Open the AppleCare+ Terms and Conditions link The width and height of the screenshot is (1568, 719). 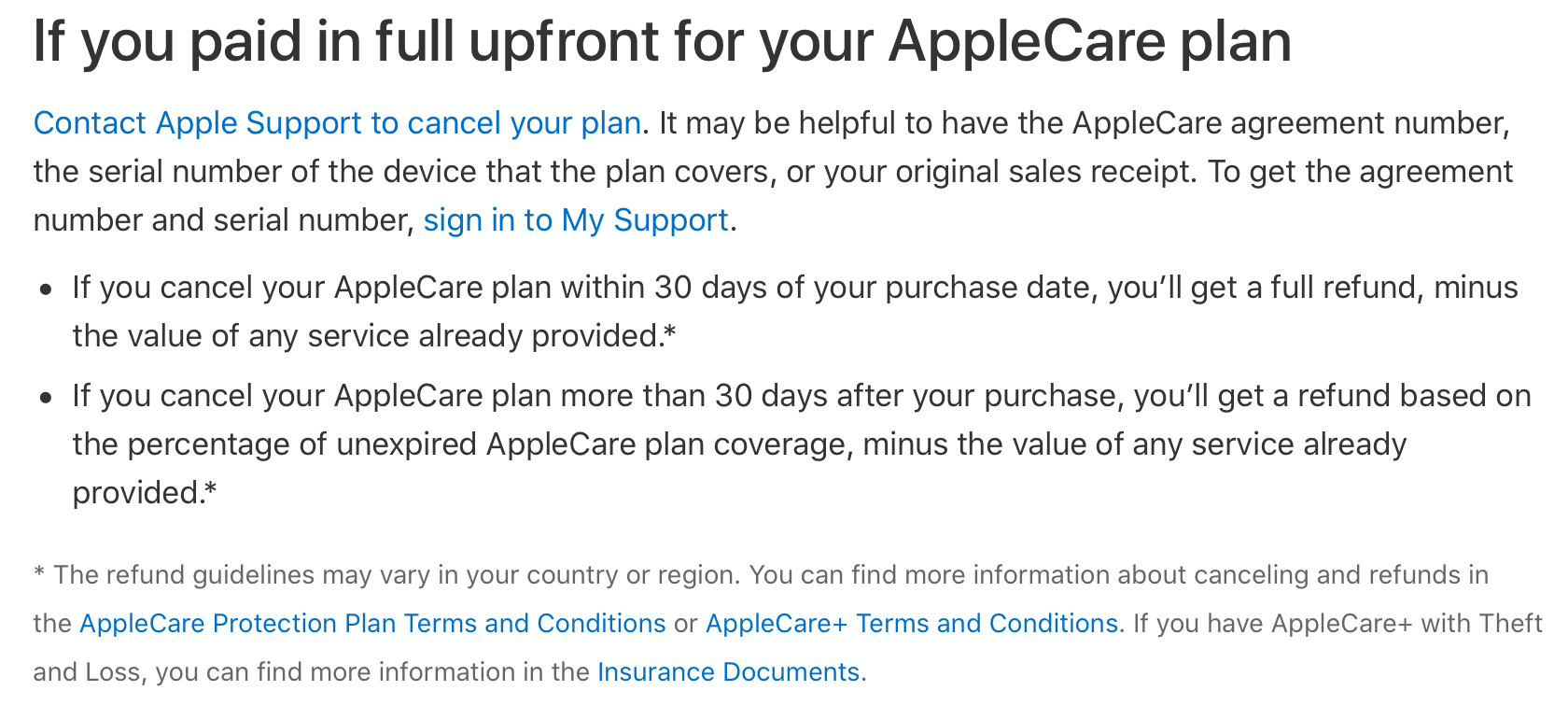912,624
